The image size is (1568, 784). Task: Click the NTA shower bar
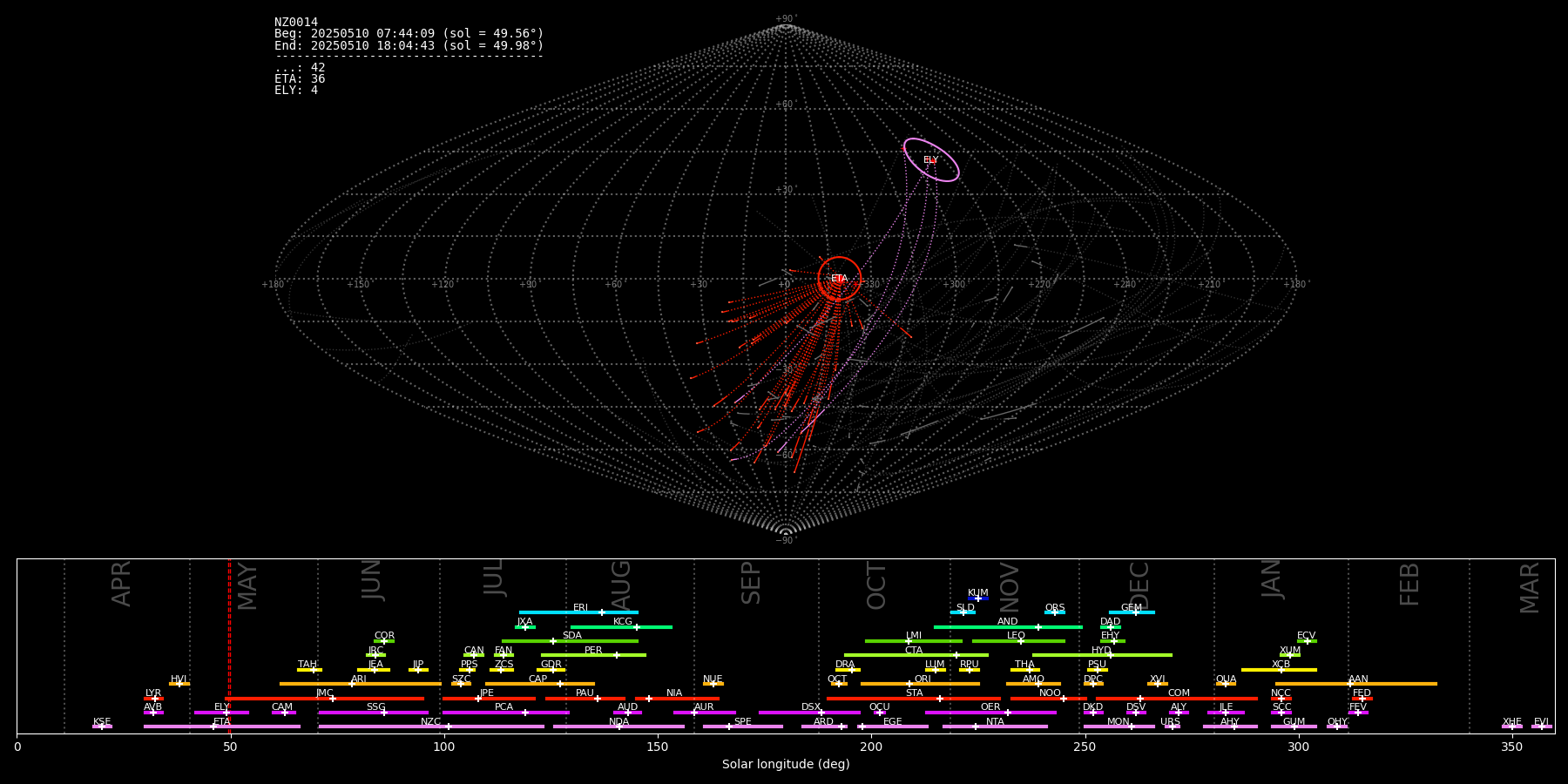(995, 727)
